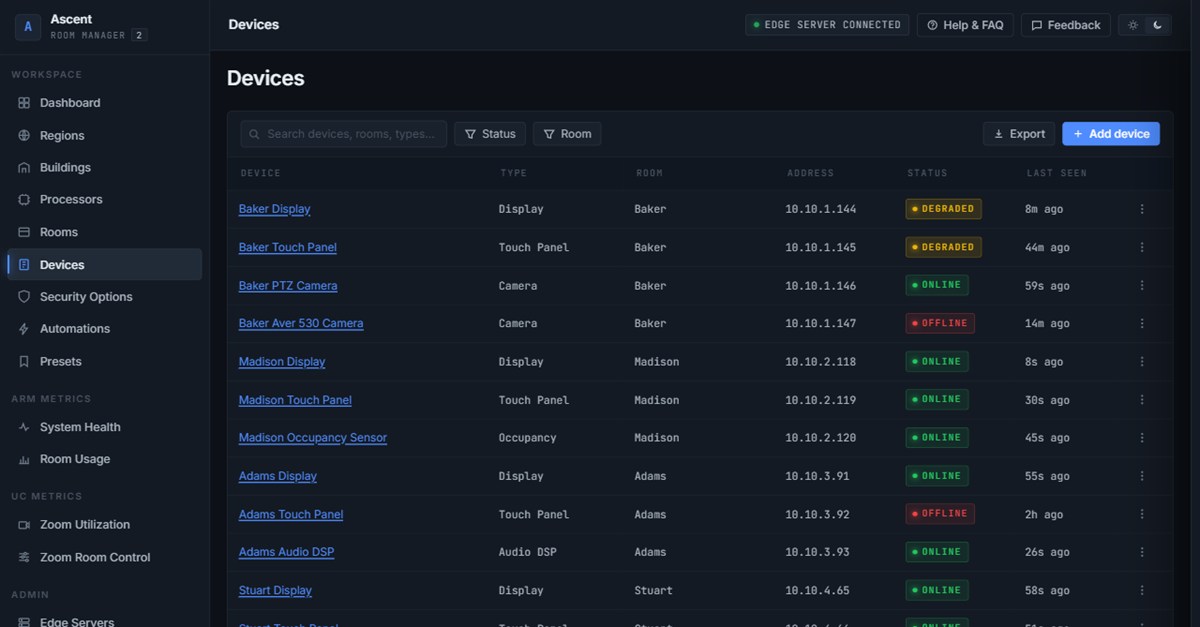Image resolution: width=1200 pixels, height=627 pixels.
Task: Click the Add device button
Action: point(1111,134)
